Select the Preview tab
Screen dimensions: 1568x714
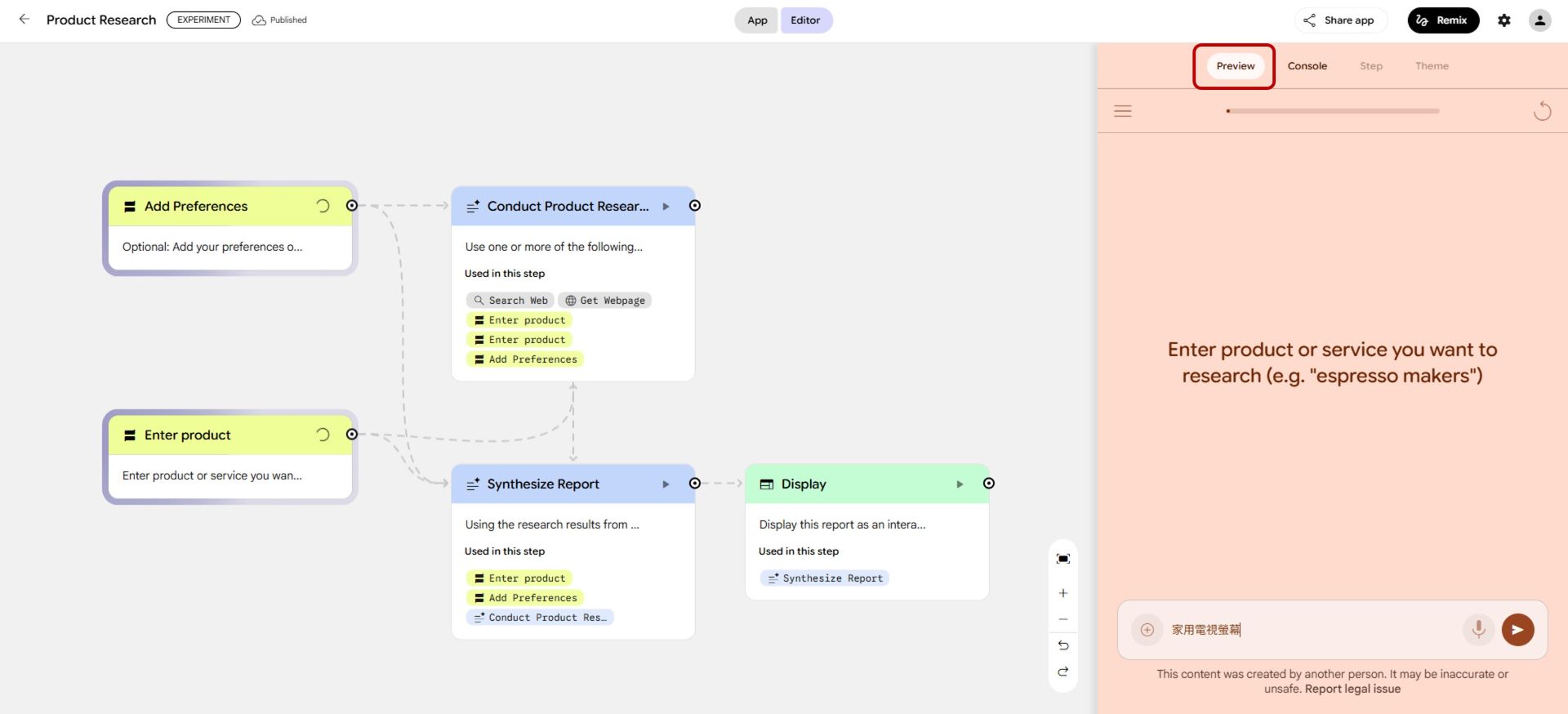pyautogui.click(x=1235, y=66)
